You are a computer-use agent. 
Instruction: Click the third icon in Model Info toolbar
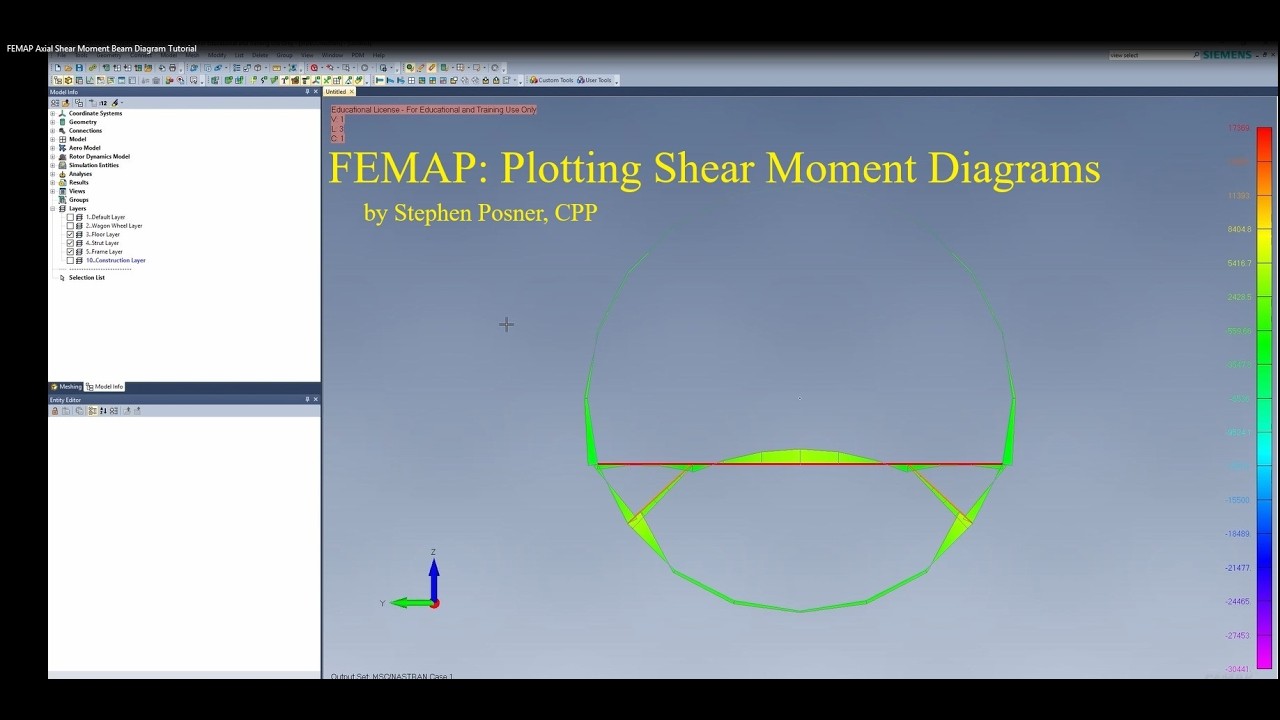tap(79, 102)
